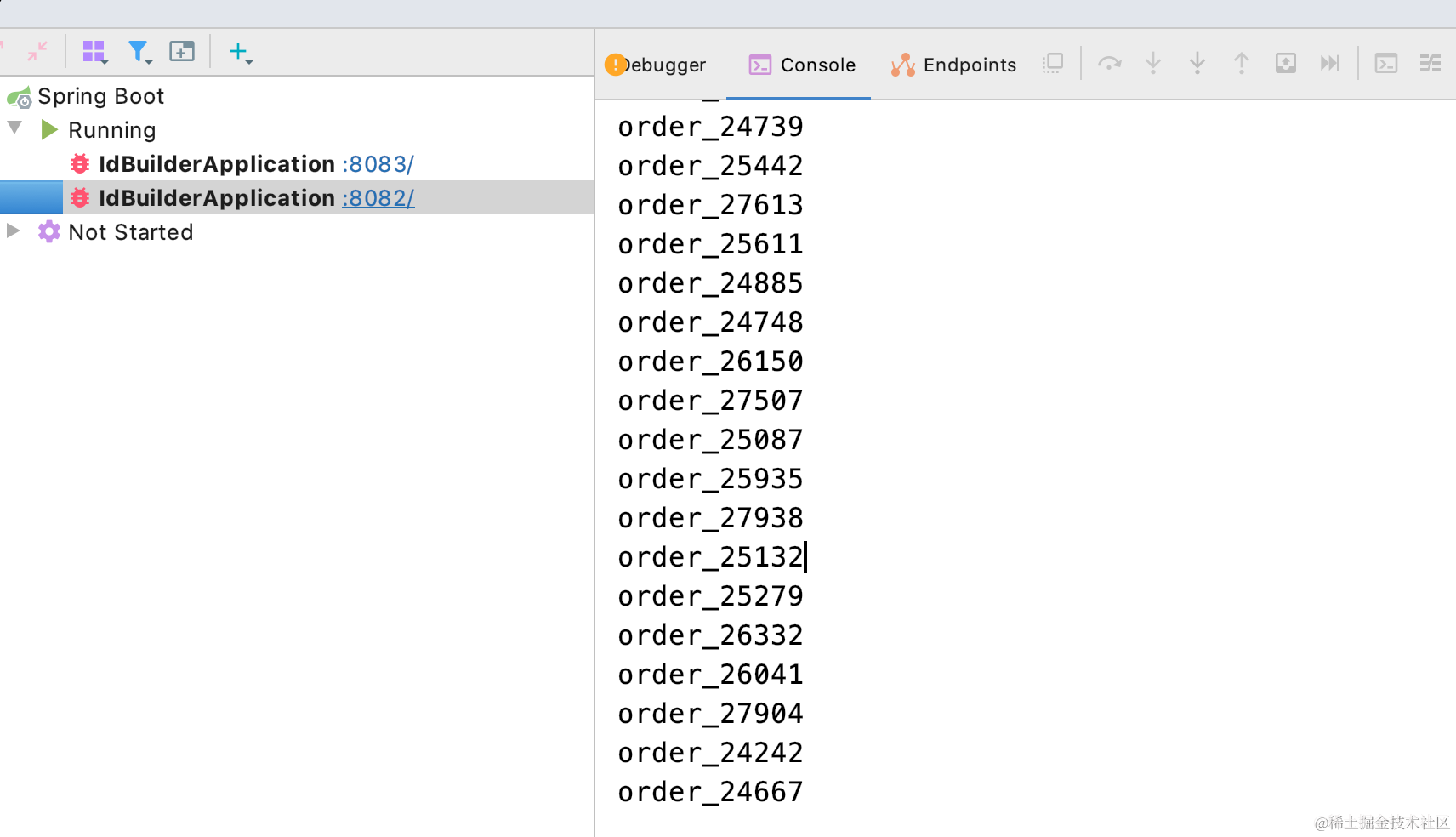Click the Evaluate Expression console icon

click(1386, 63)
